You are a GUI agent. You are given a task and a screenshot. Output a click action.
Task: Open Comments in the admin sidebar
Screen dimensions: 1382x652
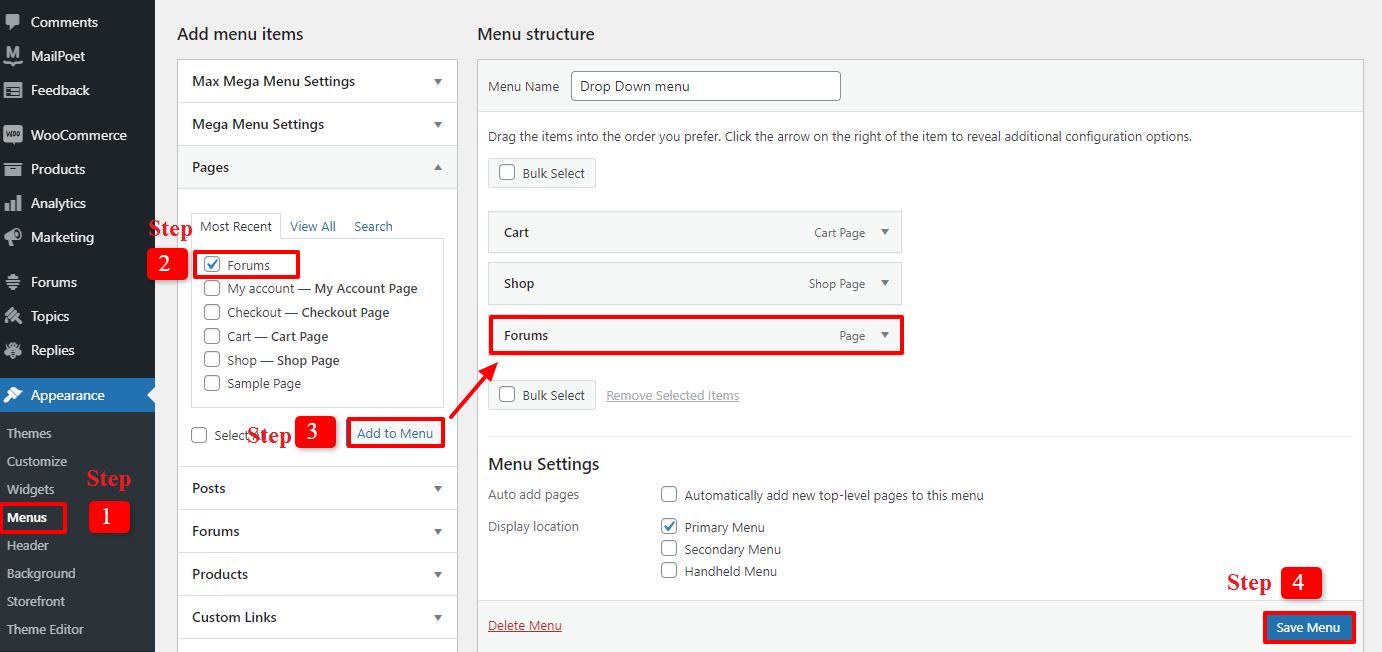pyautogui.click(x=64, y=22)
